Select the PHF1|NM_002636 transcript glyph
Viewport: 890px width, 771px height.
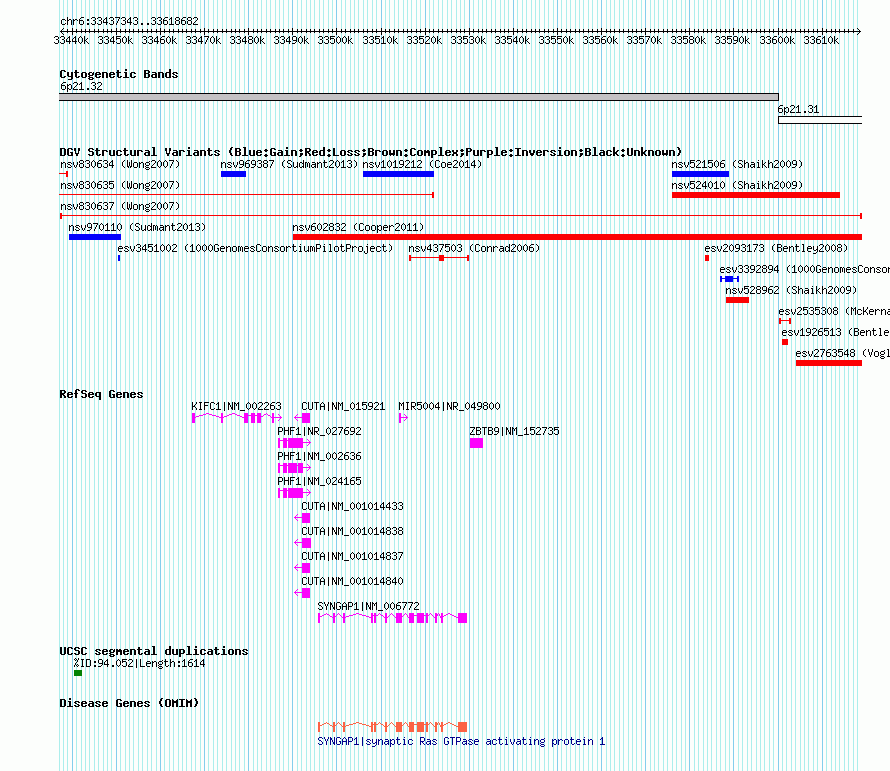coord(294,468)
